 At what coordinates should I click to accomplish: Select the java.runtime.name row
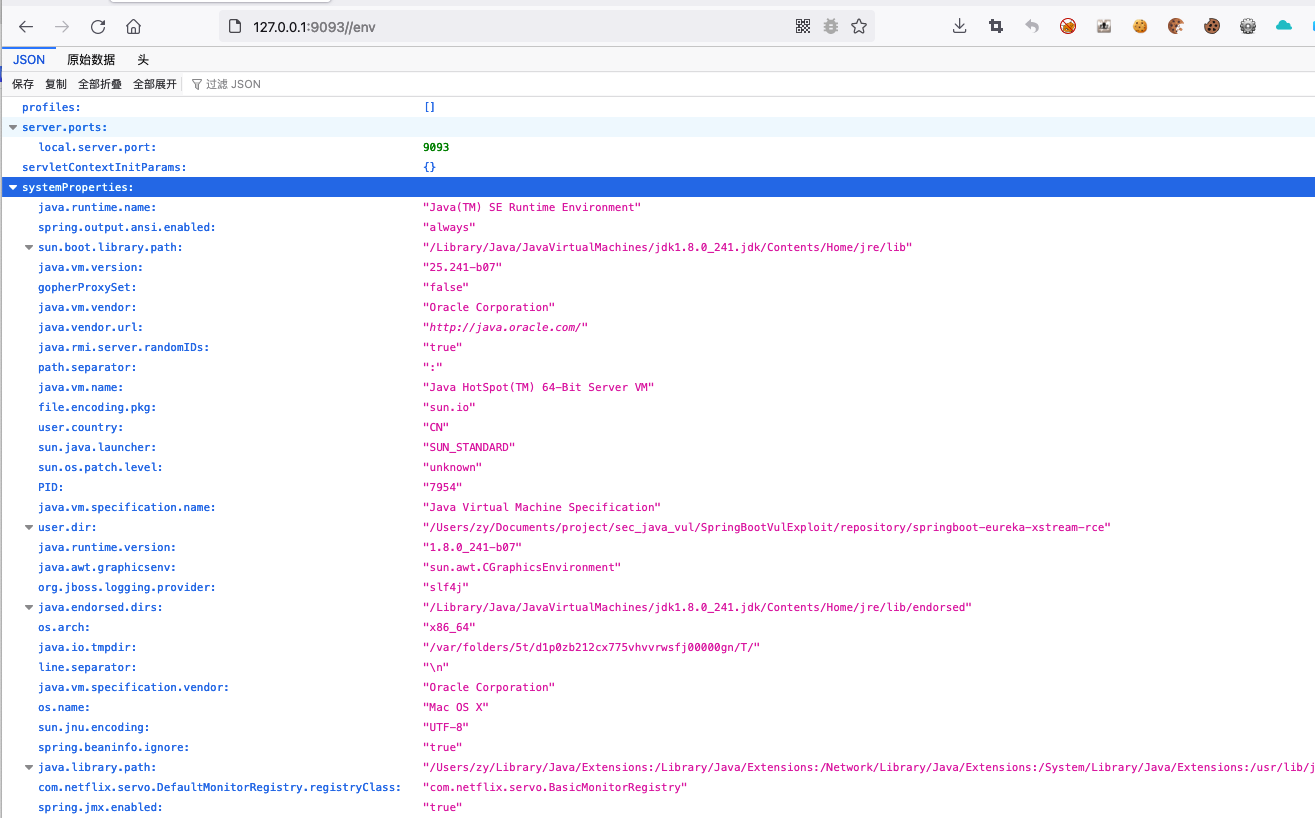[x=657, y=207]
